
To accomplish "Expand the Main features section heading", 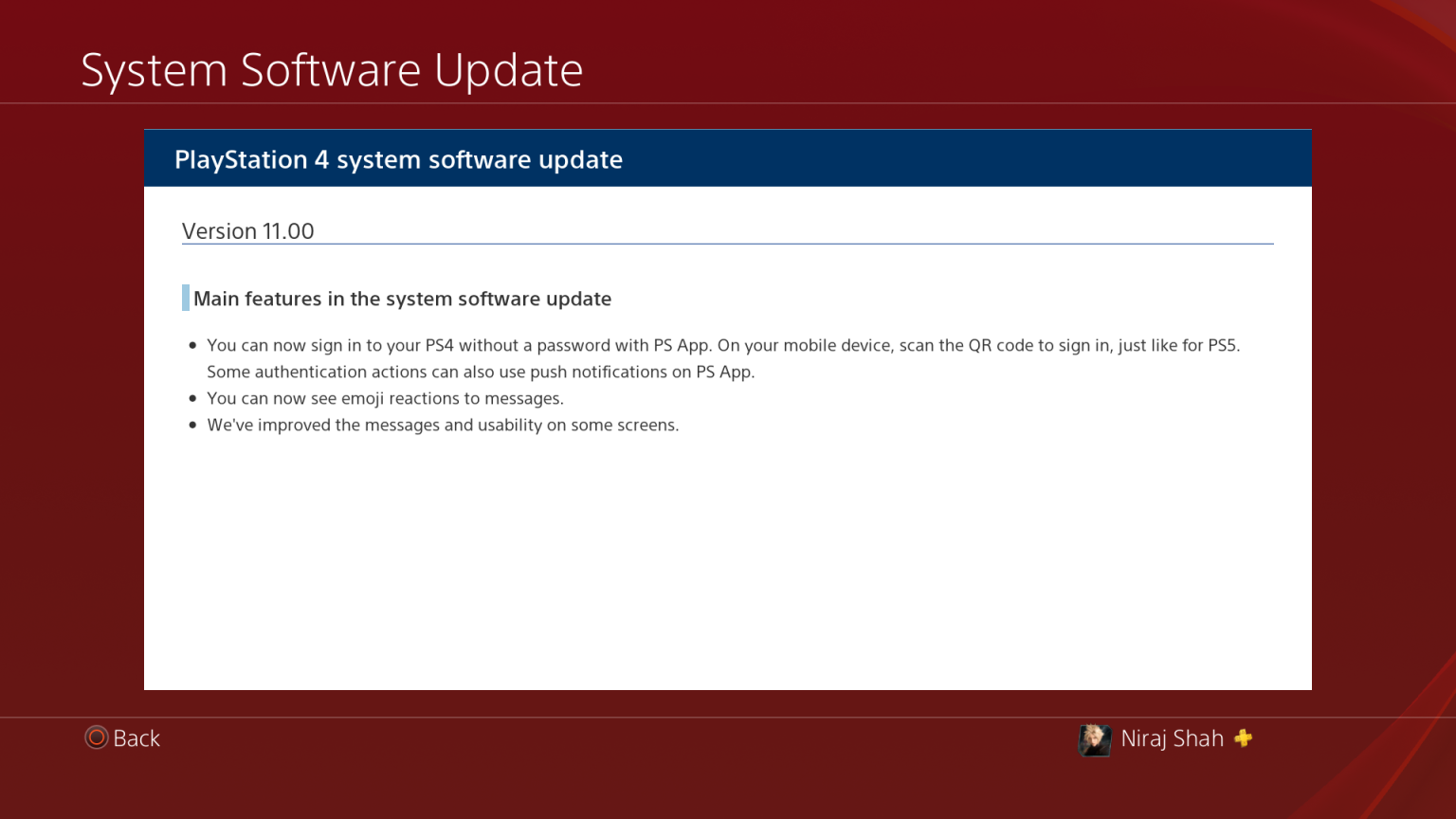I will 402,298.
